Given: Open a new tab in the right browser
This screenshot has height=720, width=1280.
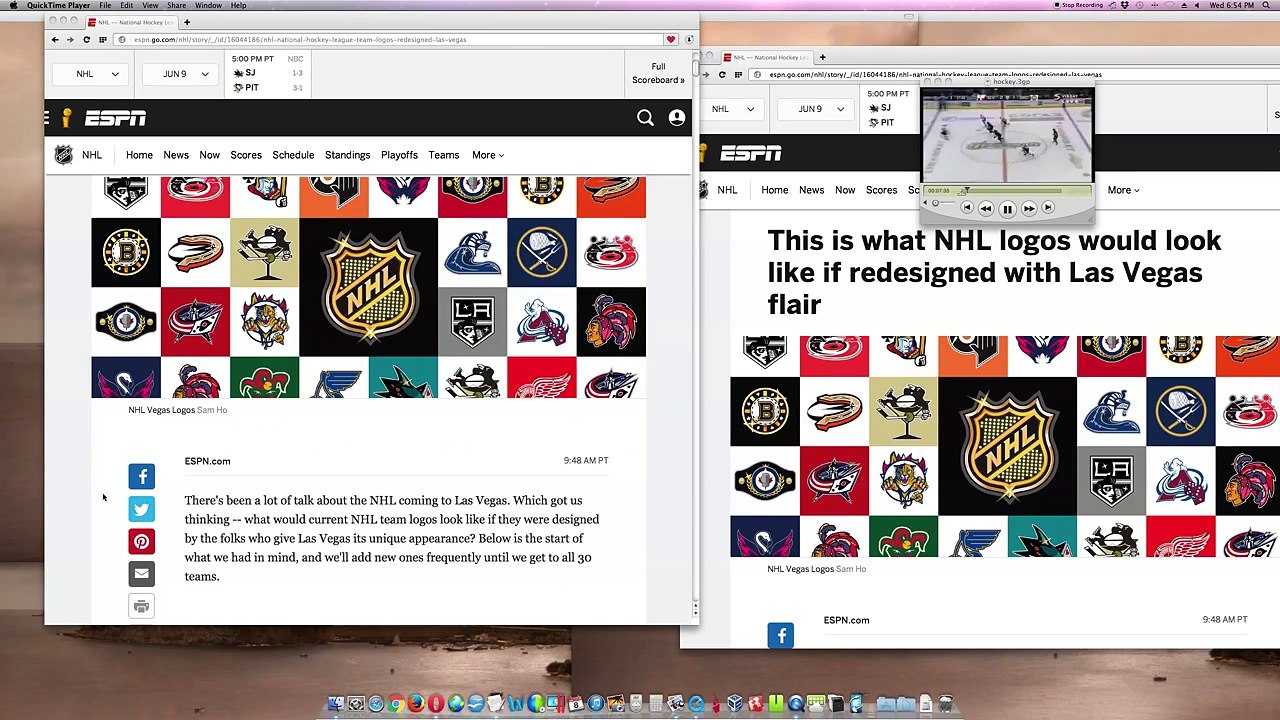Looking at the screenshot, I should point(822,57).
